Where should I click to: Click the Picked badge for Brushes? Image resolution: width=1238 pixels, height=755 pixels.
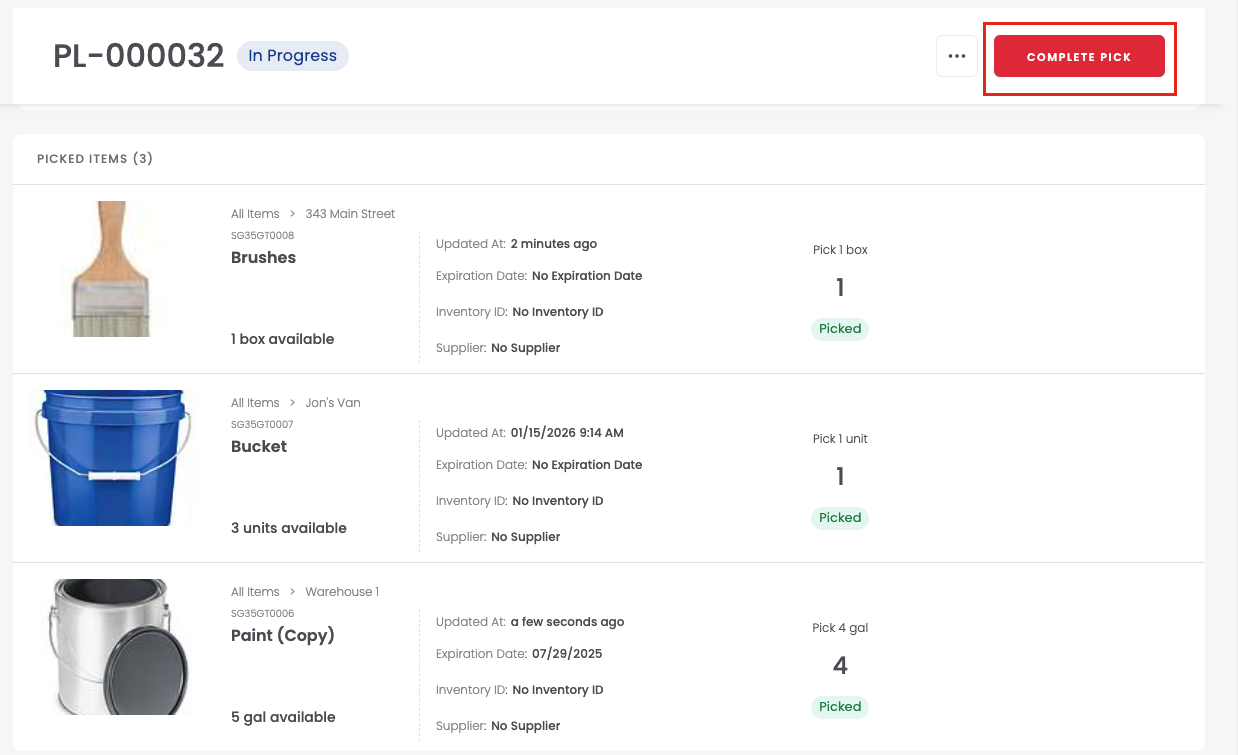point(840,328)
